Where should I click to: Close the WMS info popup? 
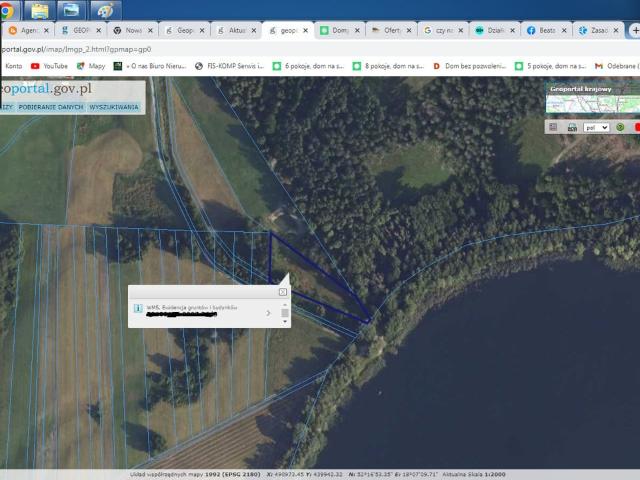click(283, 292)
